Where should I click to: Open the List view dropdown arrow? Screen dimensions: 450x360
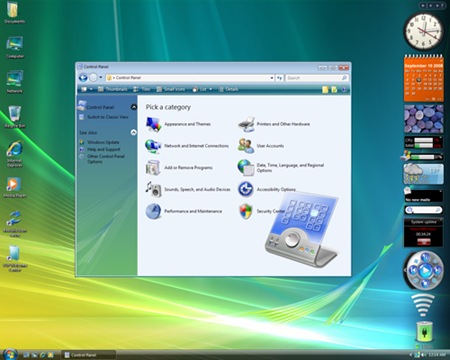coord(210,89)
